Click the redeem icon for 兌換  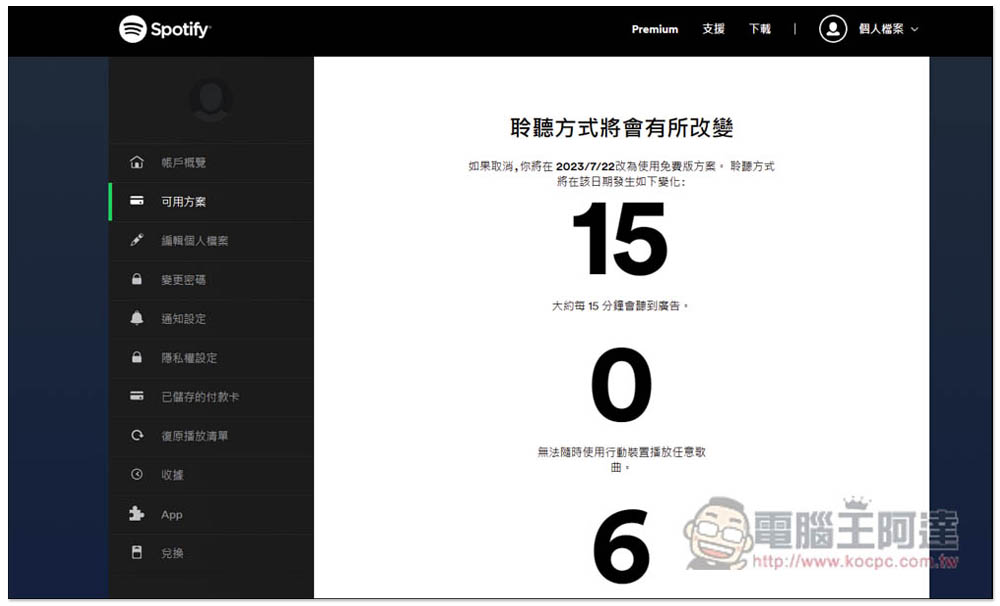pos(136,552)
